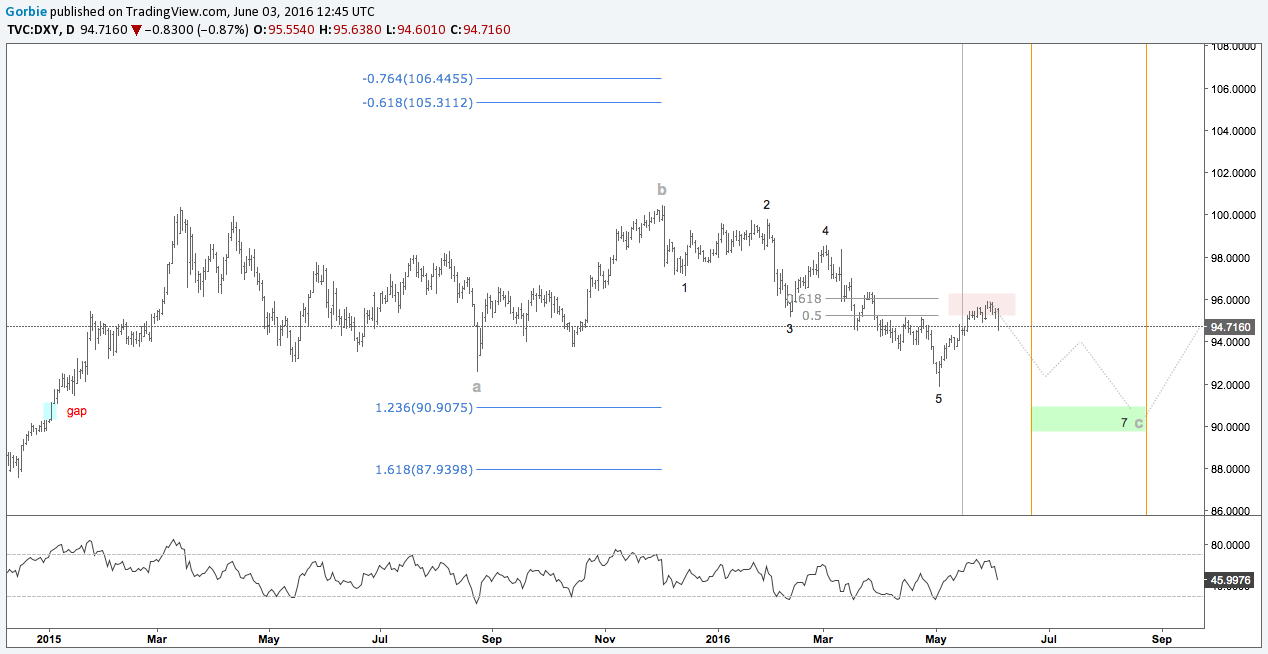Click the gray wave 'c' label

(x=1138, y=422)
